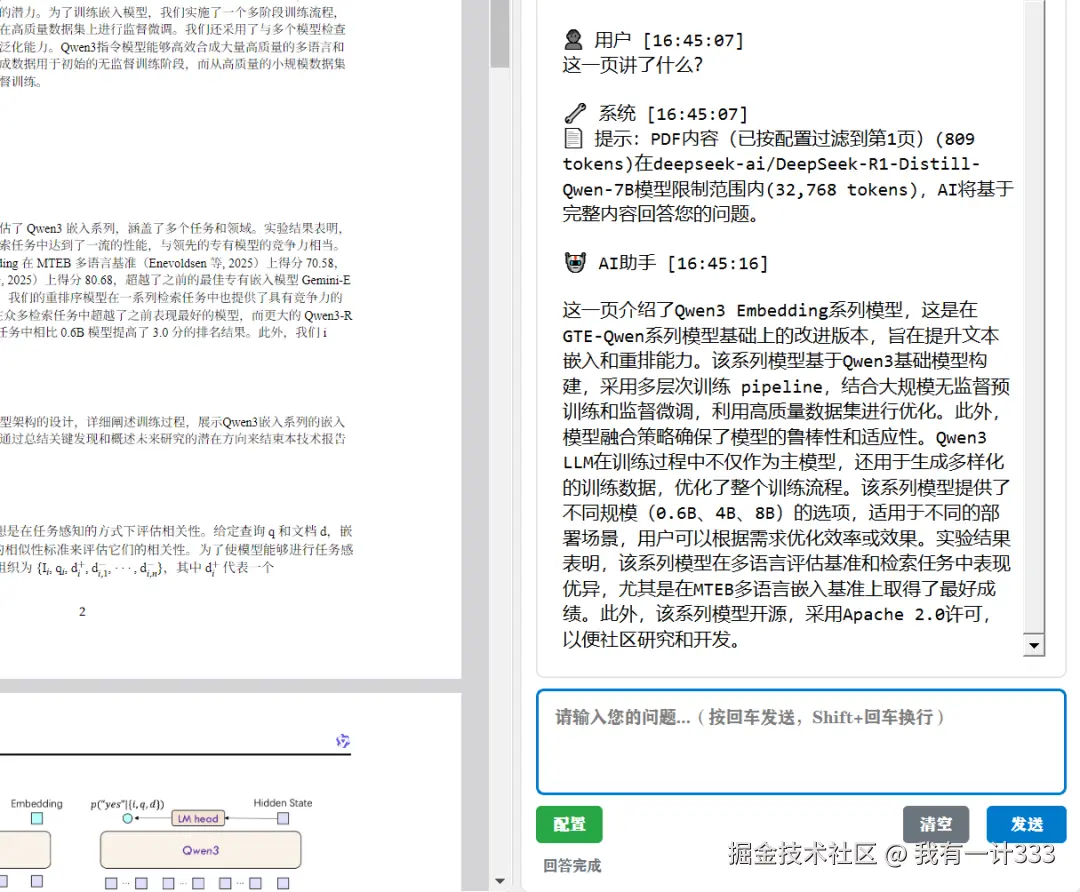Click the blue 发送 button
The height and width of the screenshot is (892, 1080).
coord(1026,824)
